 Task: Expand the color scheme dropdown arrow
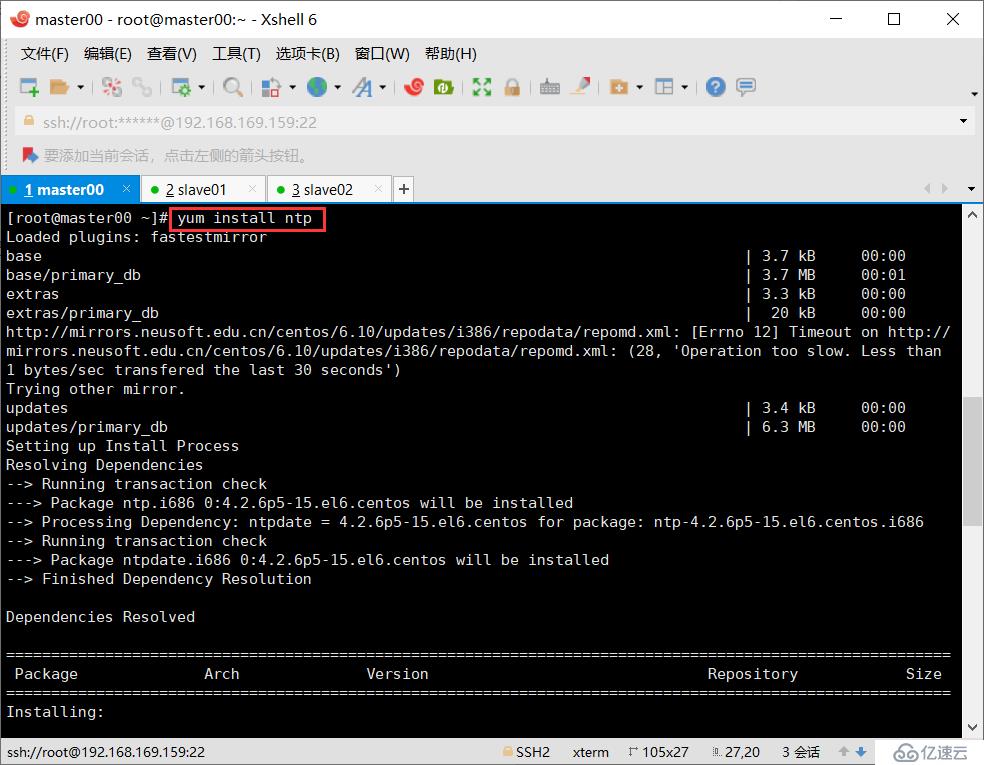click(x=292, y=87)
